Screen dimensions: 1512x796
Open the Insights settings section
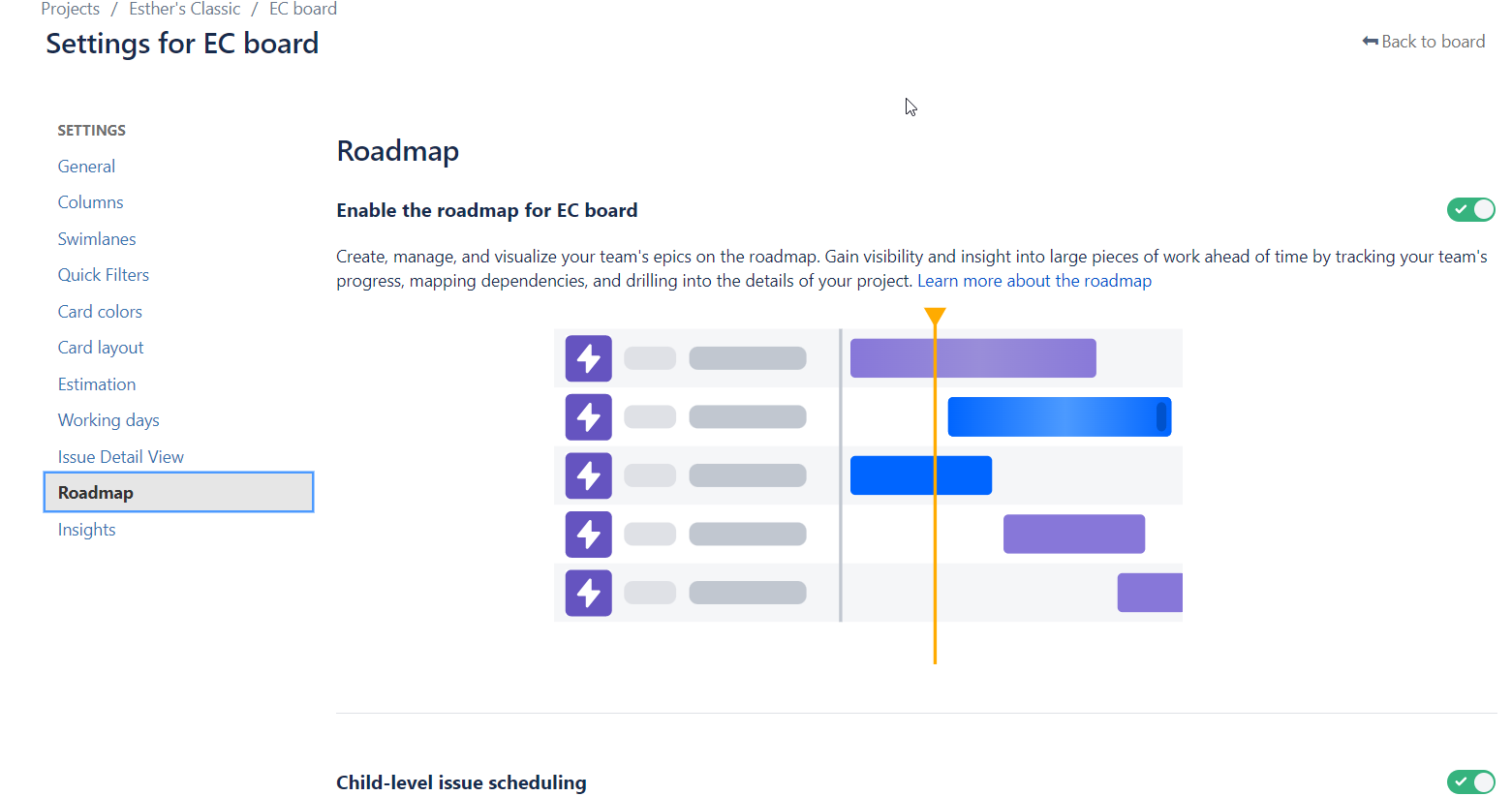click(86, 529)
